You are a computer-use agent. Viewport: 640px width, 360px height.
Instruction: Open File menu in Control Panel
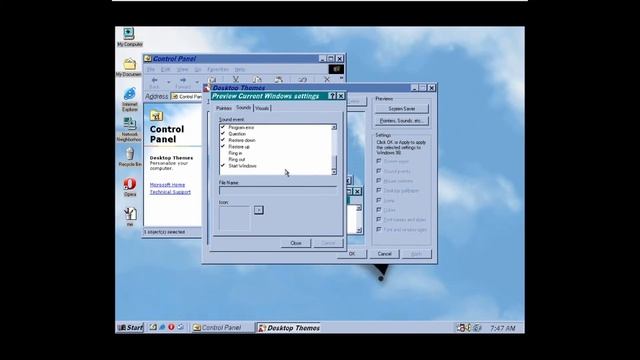pyautogui.click(x=151, y=69)
